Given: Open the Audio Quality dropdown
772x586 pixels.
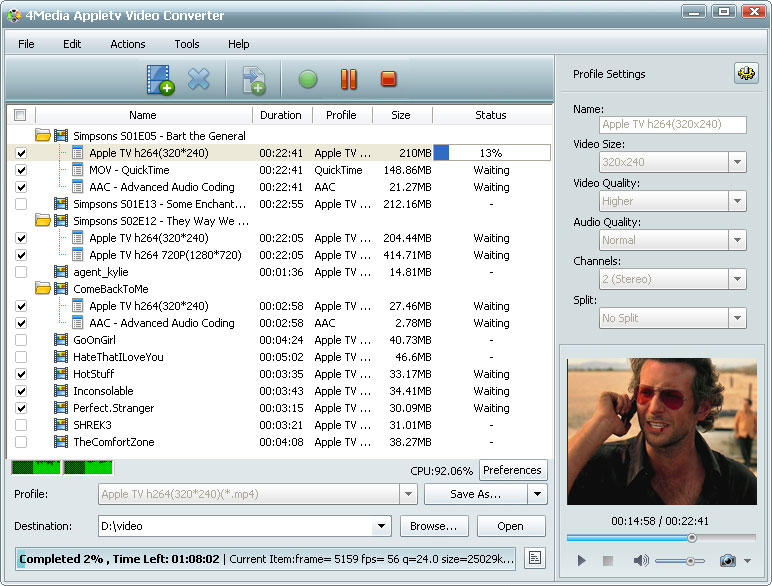Looking at the screenshot, I should tap(737, 240).
